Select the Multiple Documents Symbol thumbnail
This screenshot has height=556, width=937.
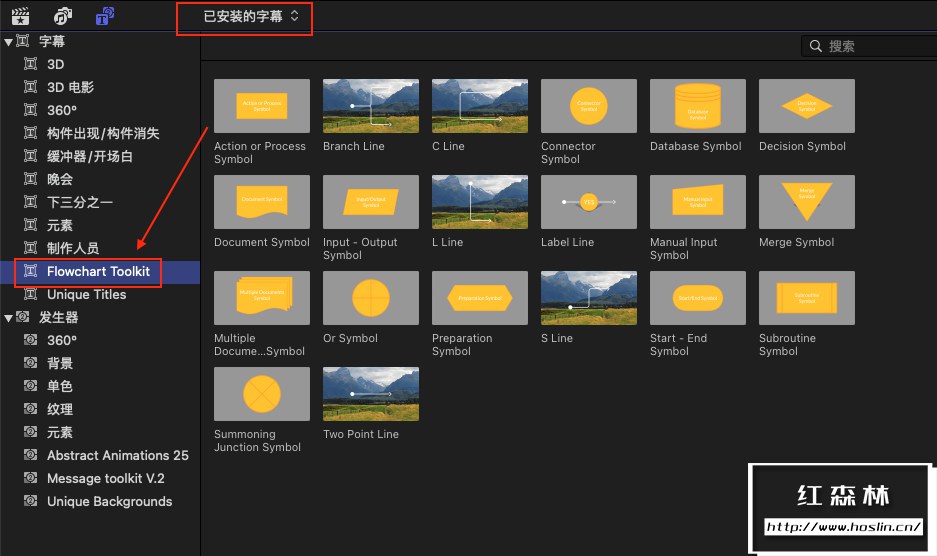coord(262,298)
